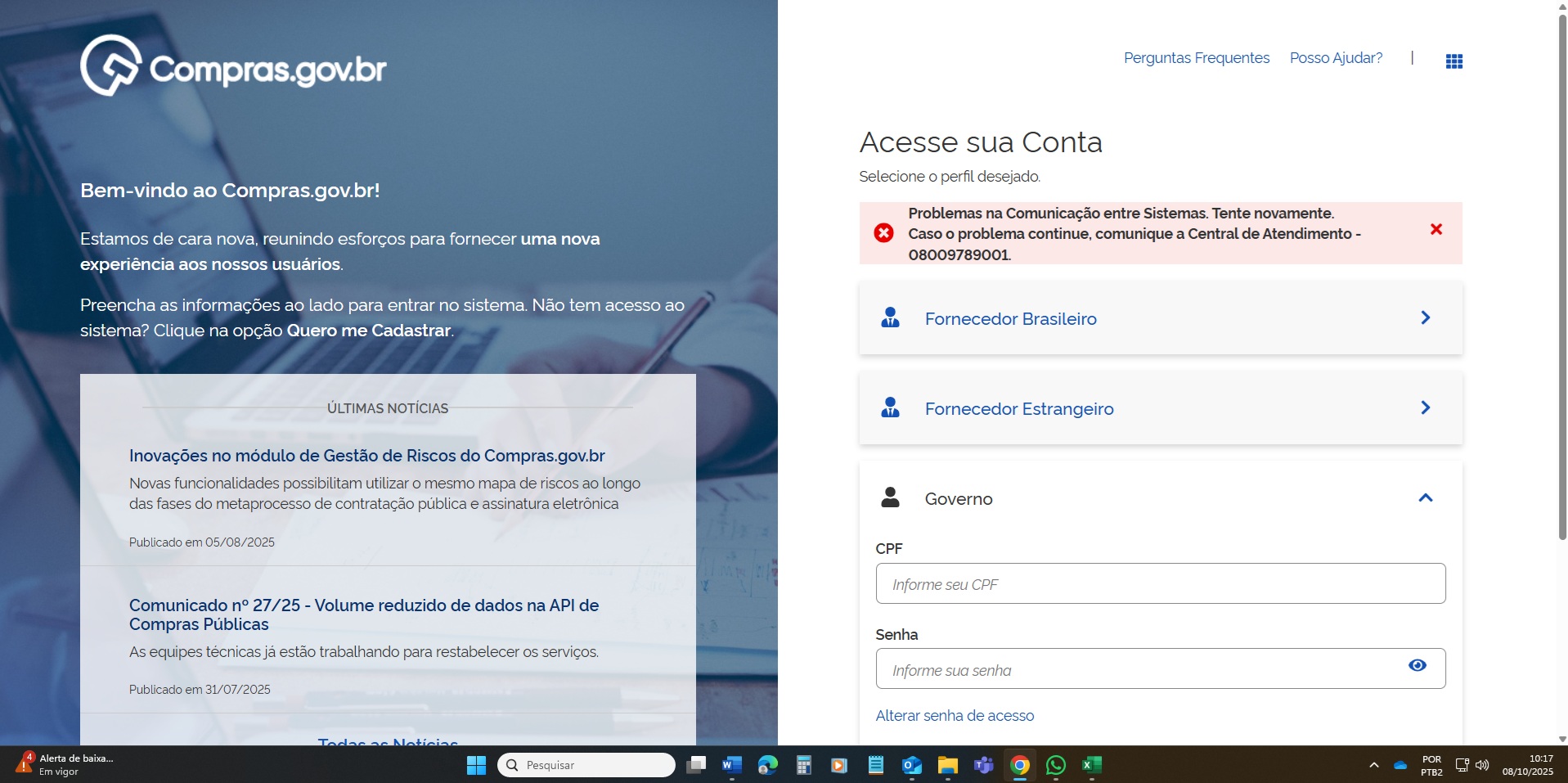Image resolution: width=1568 pixels, height=783 pixels.
Task: Expand the Fornecedor Brasileiro panel chevron
Action: (x=1425, y=317)
